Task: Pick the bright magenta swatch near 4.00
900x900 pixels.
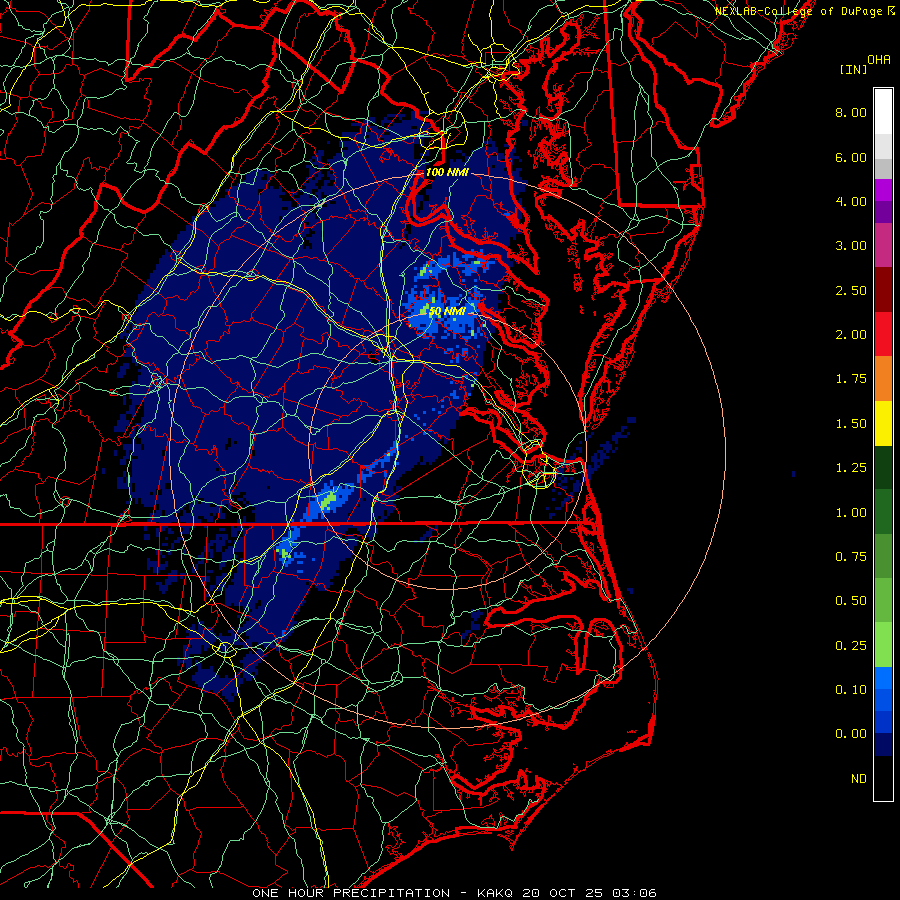Action: (883, 190)
